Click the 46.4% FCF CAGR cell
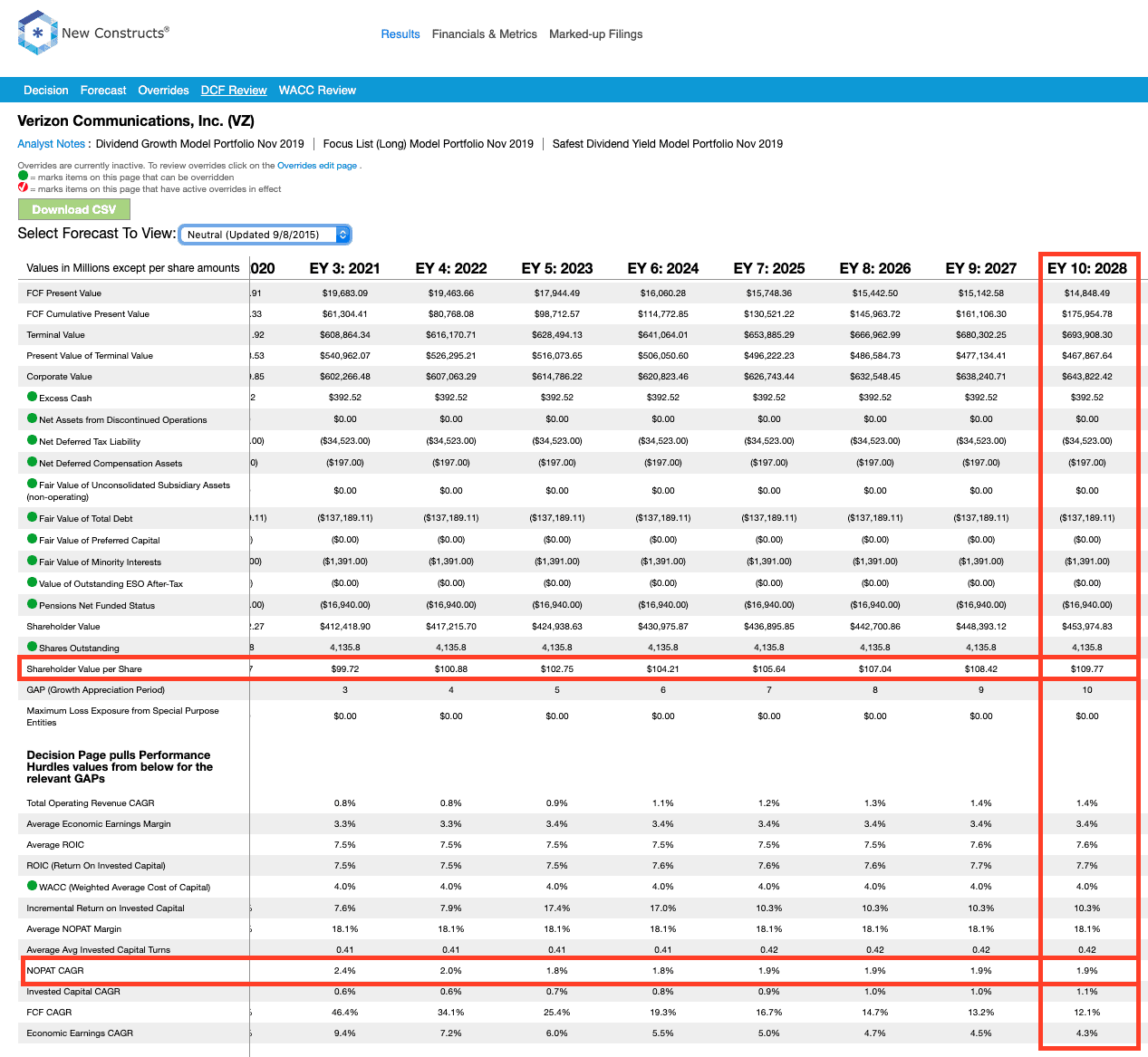1148x1057 pixels. click(345, 1013)
